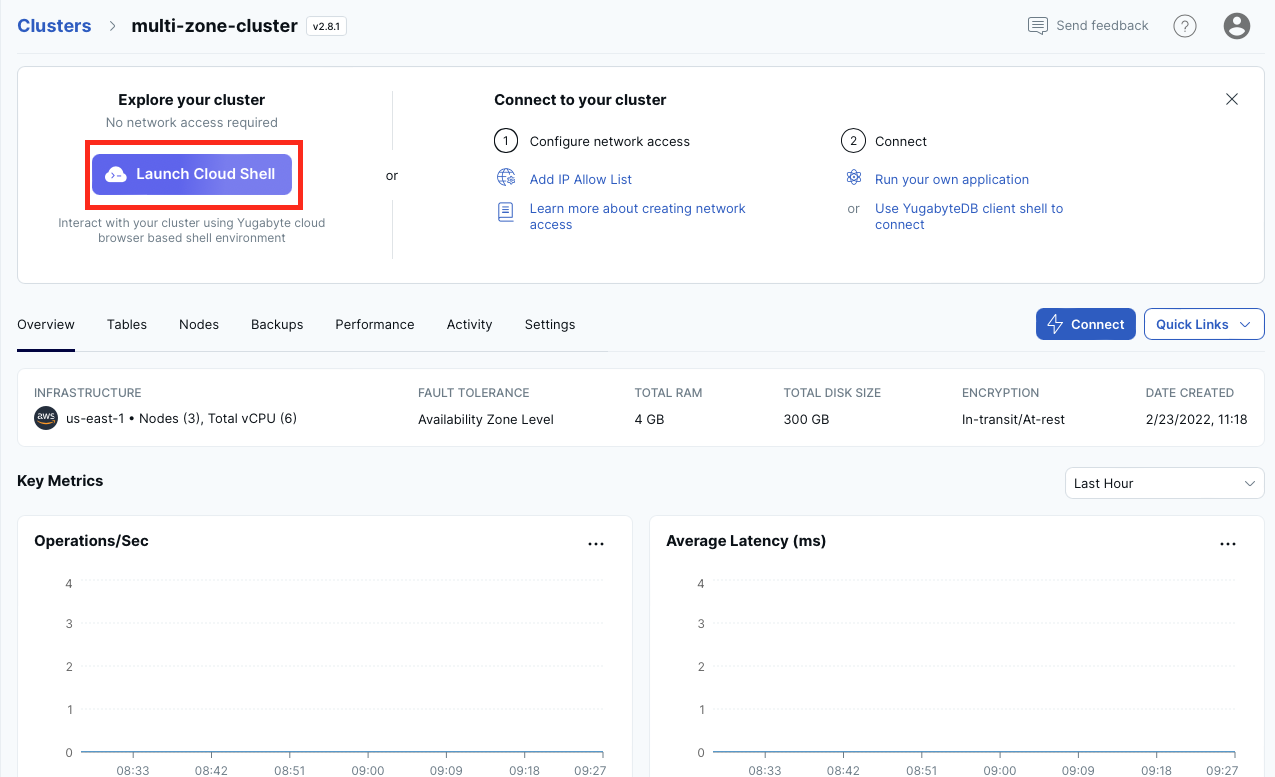
Task: Follow the Add IP Allow List link
Action: [580, 178]
